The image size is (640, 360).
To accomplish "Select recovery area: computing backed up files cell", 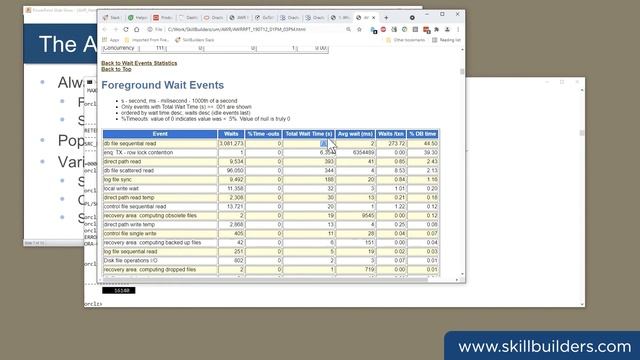I will pos(160,242).
